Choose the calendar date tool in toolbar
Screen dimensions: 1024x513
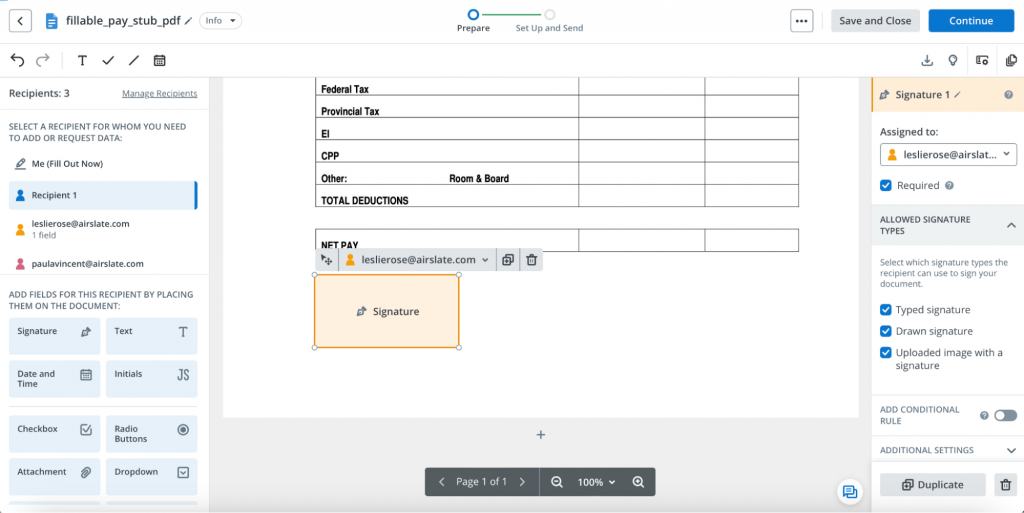(x=159, y=60)
